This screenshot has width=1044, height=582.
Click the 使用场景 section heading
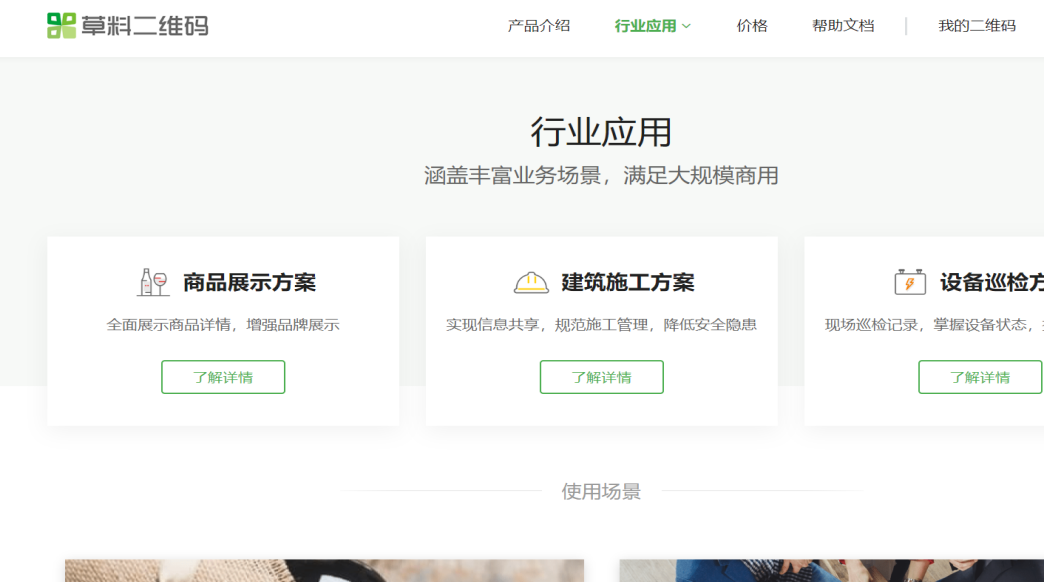[601, 491]
